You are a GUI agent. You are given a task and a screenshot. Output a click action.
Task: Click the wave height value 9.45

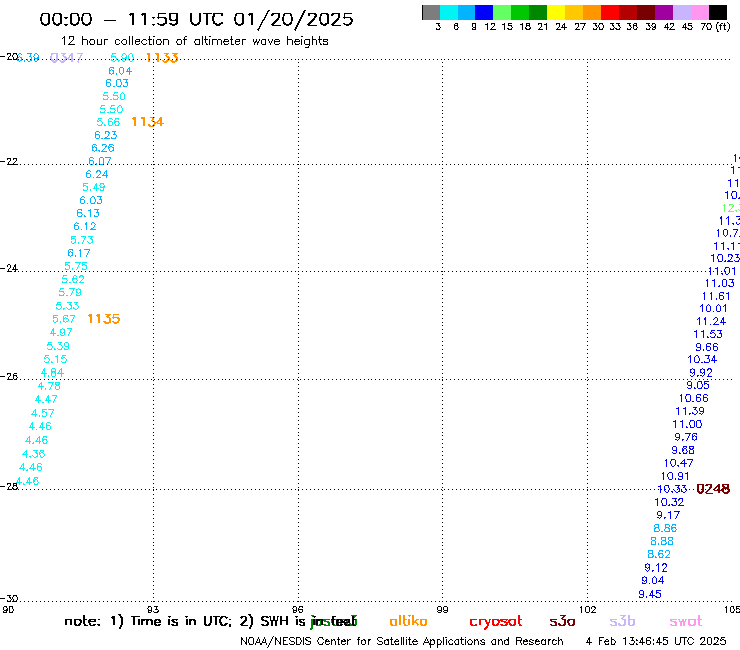point(650,594)
